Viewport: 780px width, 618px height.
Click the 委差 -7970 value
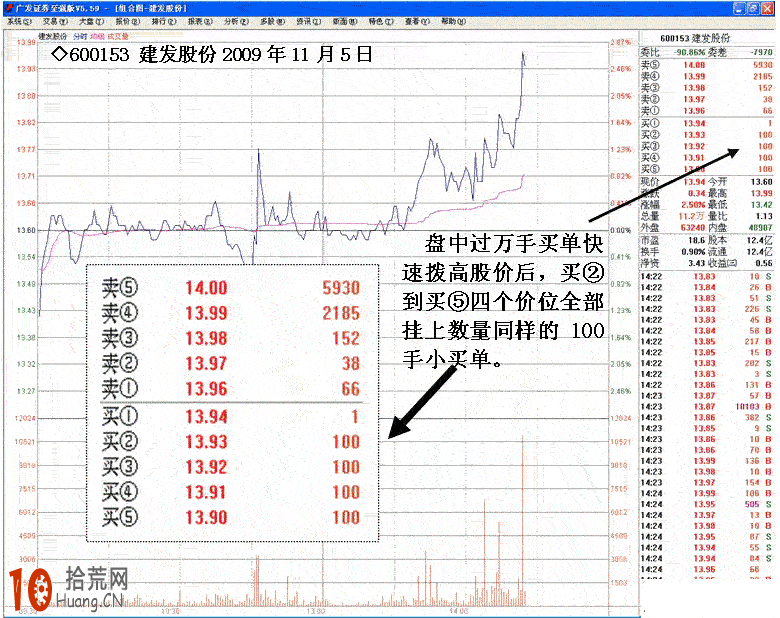click(x=762, y=52)
